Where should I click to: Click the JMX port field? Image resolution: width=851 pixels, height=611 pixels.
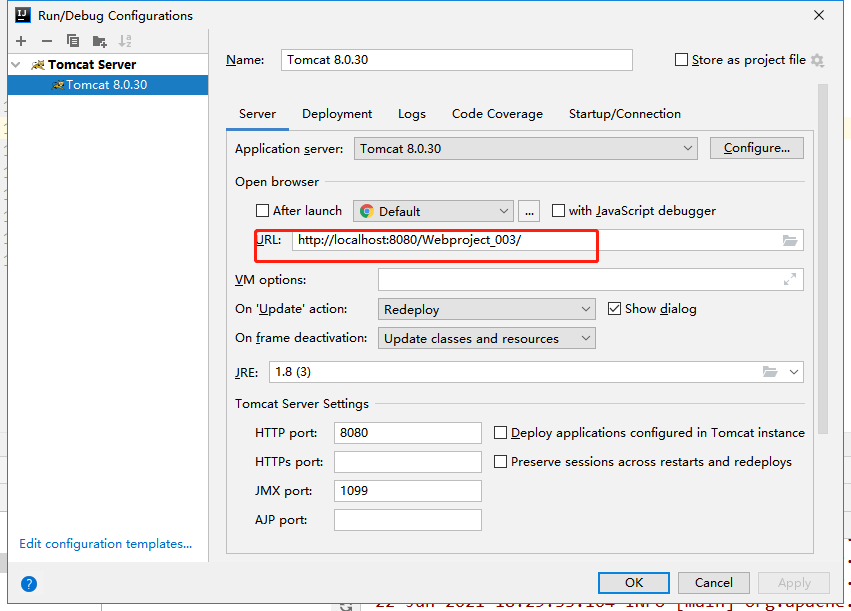coord(408,491)
